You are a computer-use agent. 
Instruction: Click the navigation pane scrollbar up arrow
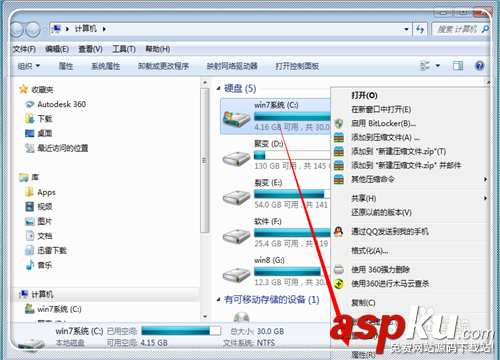coord(205,82)
